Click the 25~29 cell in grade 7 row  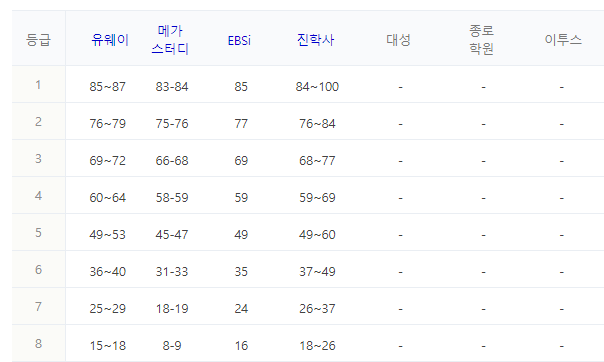(107, 308)
